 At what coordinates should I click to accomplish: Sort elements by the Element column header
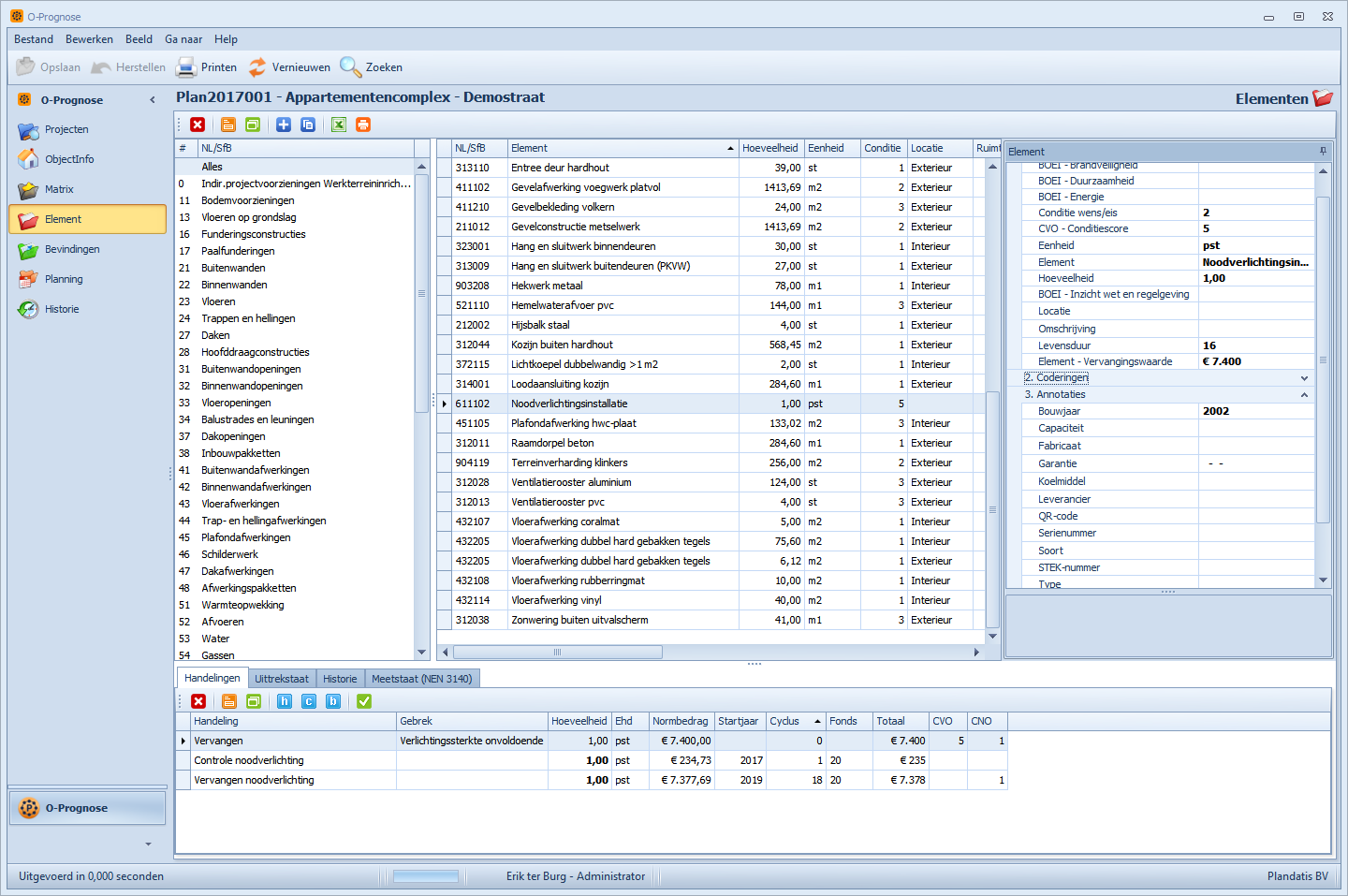(623, 148)
